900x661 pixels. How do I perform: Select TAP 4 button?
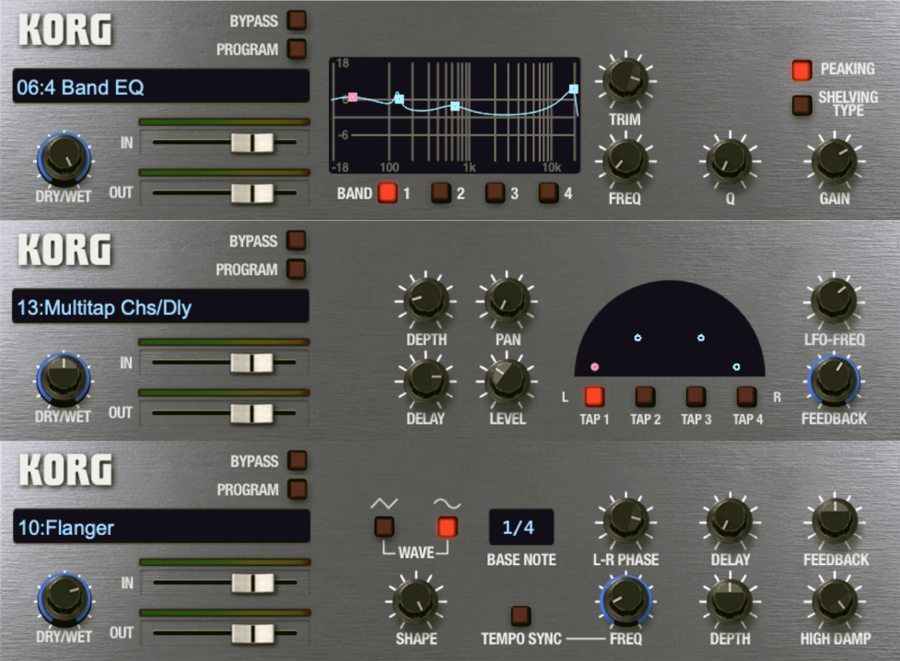click(x=746, y=396)
